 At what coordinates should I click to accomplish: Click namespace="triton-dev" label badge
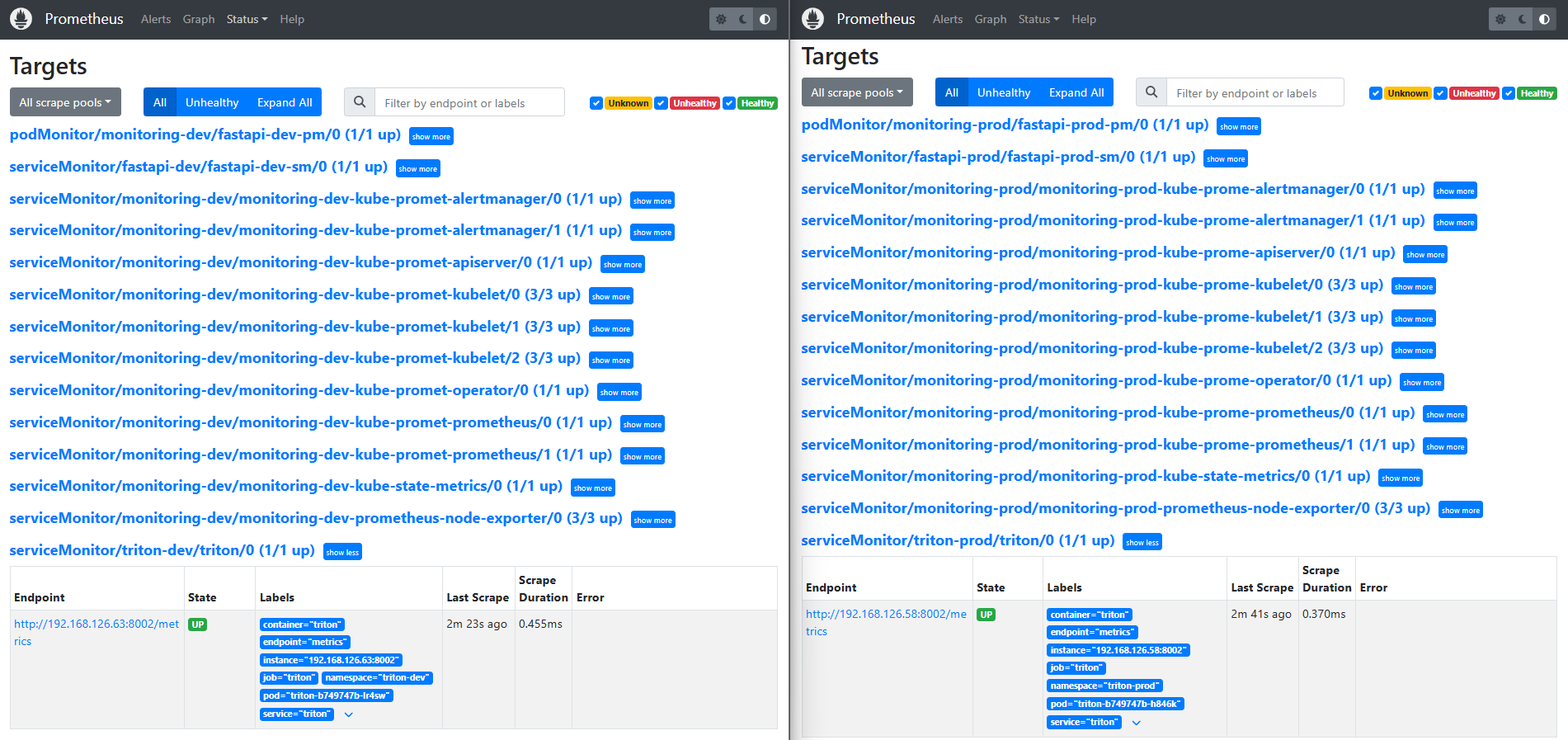click(x=377, y=678)
